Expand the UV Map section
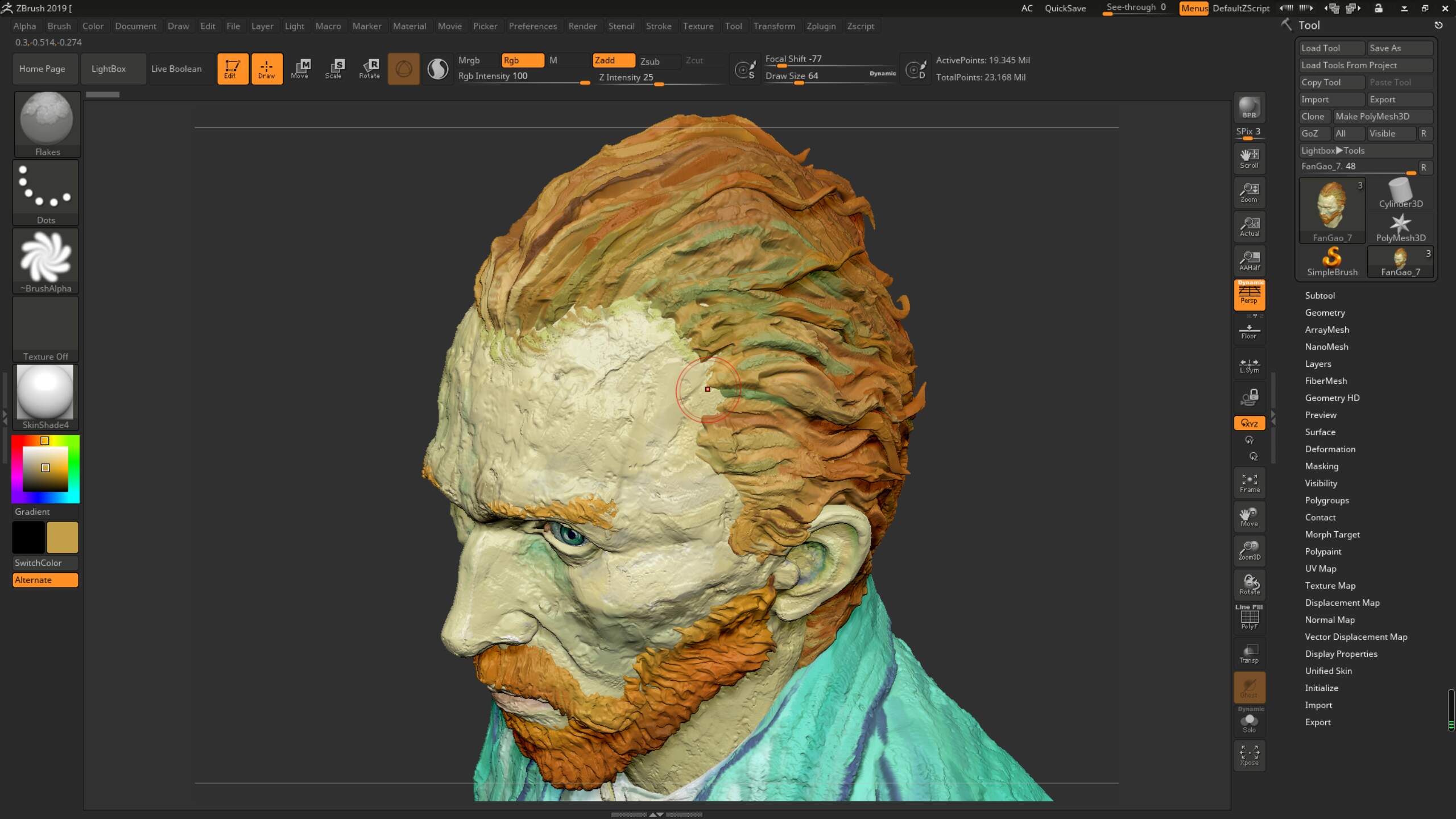 click(x=1321, y=568)
